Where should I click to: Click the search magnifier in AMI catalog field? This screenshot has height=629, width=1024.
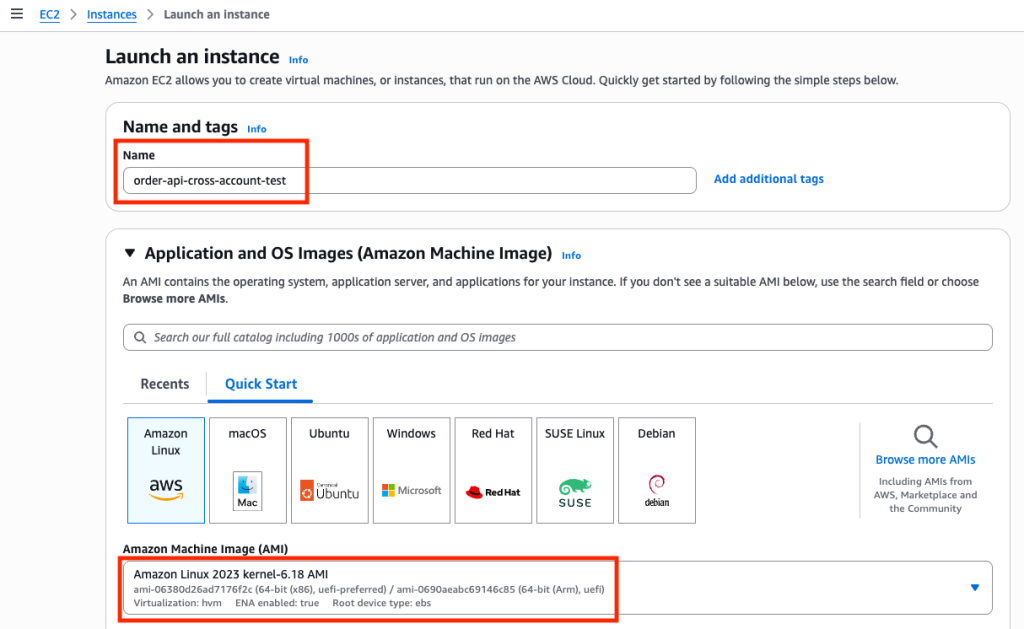point(140,337)
